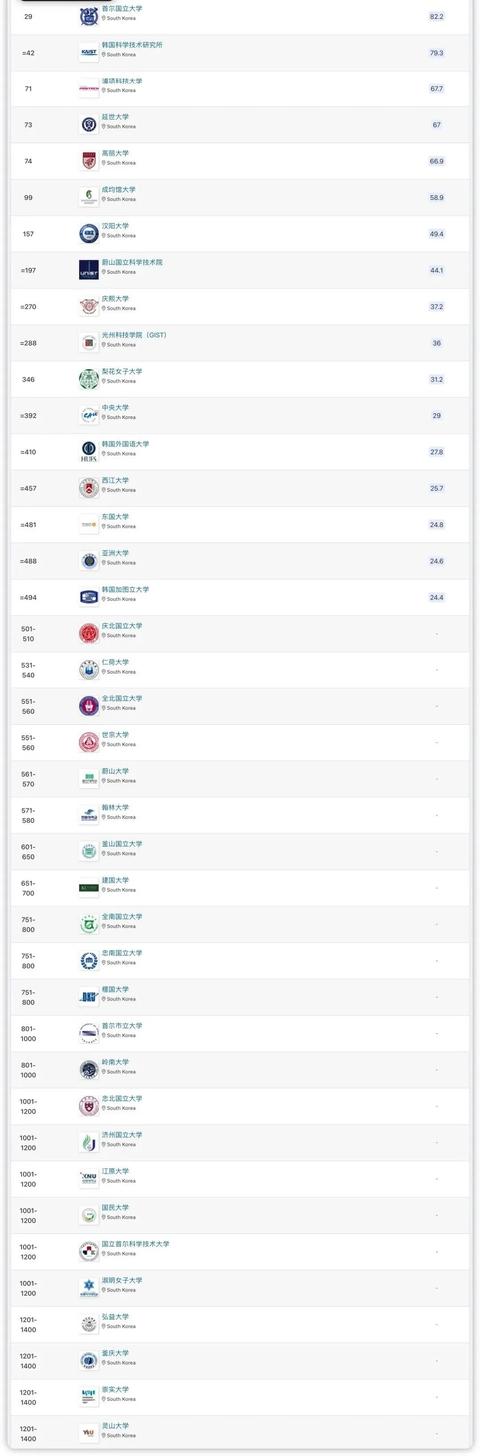Click the 24.4 score for 韩国加图立大学
Image resolution: width=480 pixels, height=1456 pixels.
tap(436, 598)
